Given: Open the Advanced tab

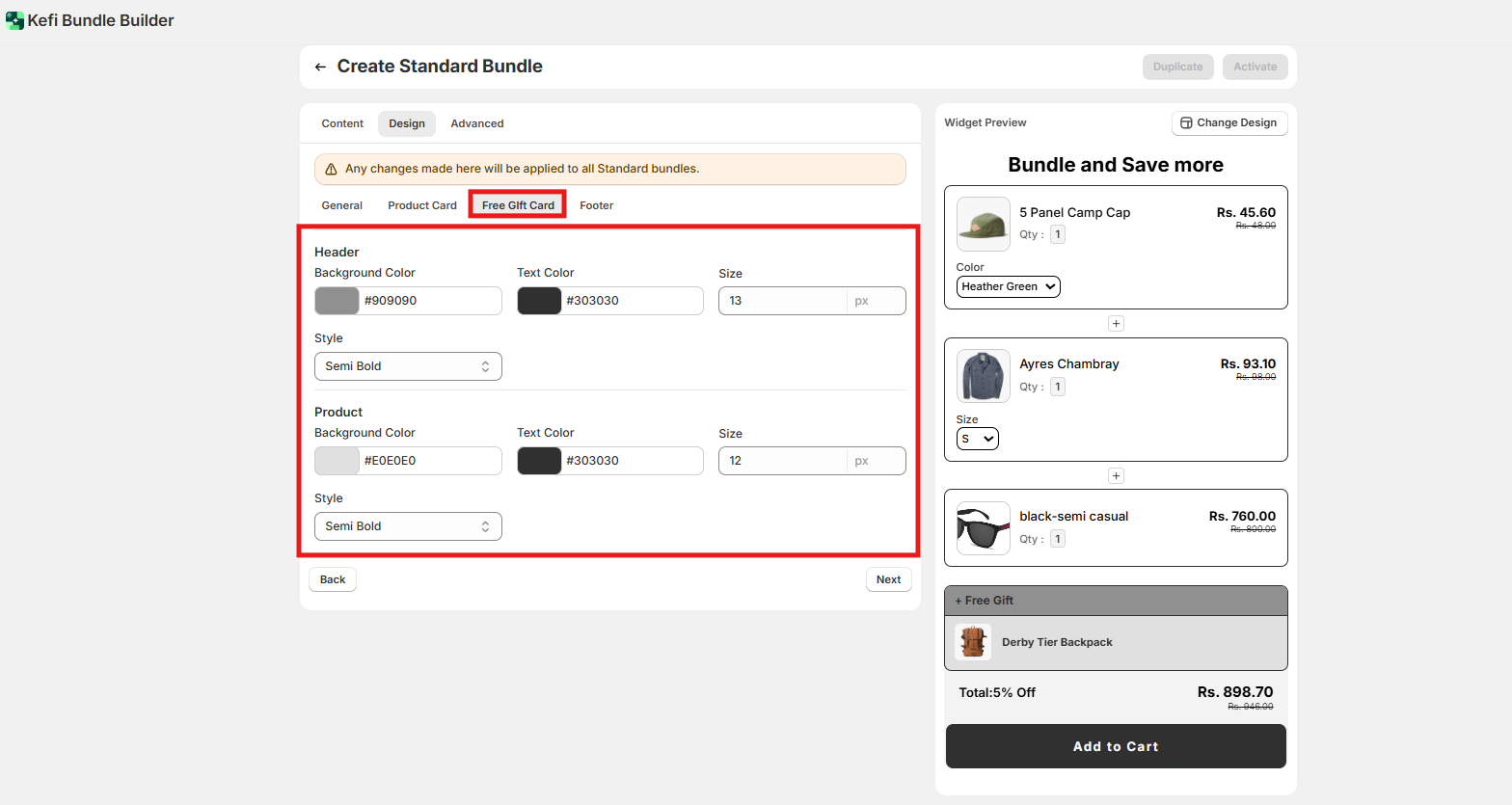Looking at the screenshot, I should click(x=476, y=124).
